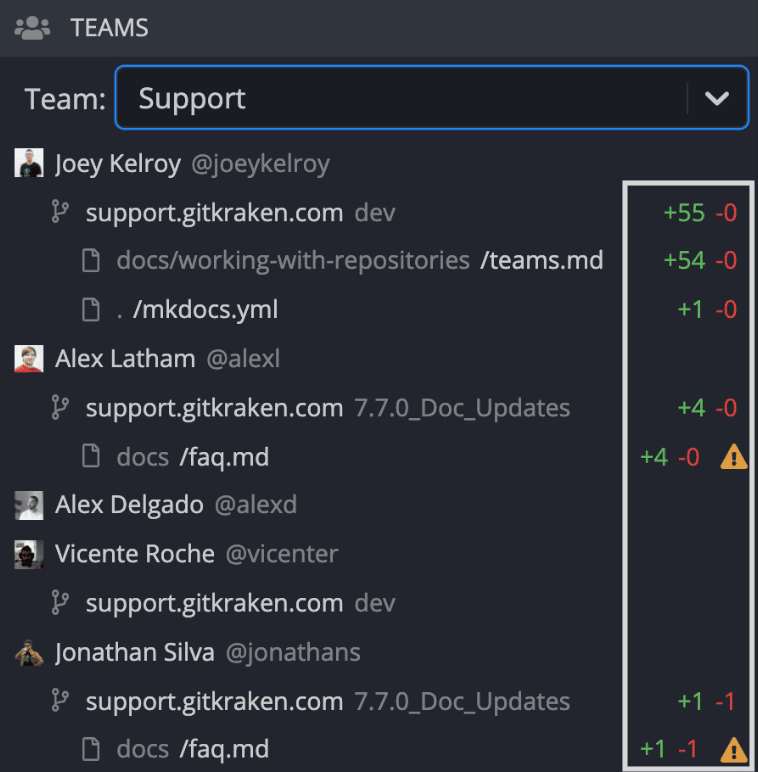This screenshot has width=758, height=772.
Task: Click the TEAMS panel header label
Action: 109,28
